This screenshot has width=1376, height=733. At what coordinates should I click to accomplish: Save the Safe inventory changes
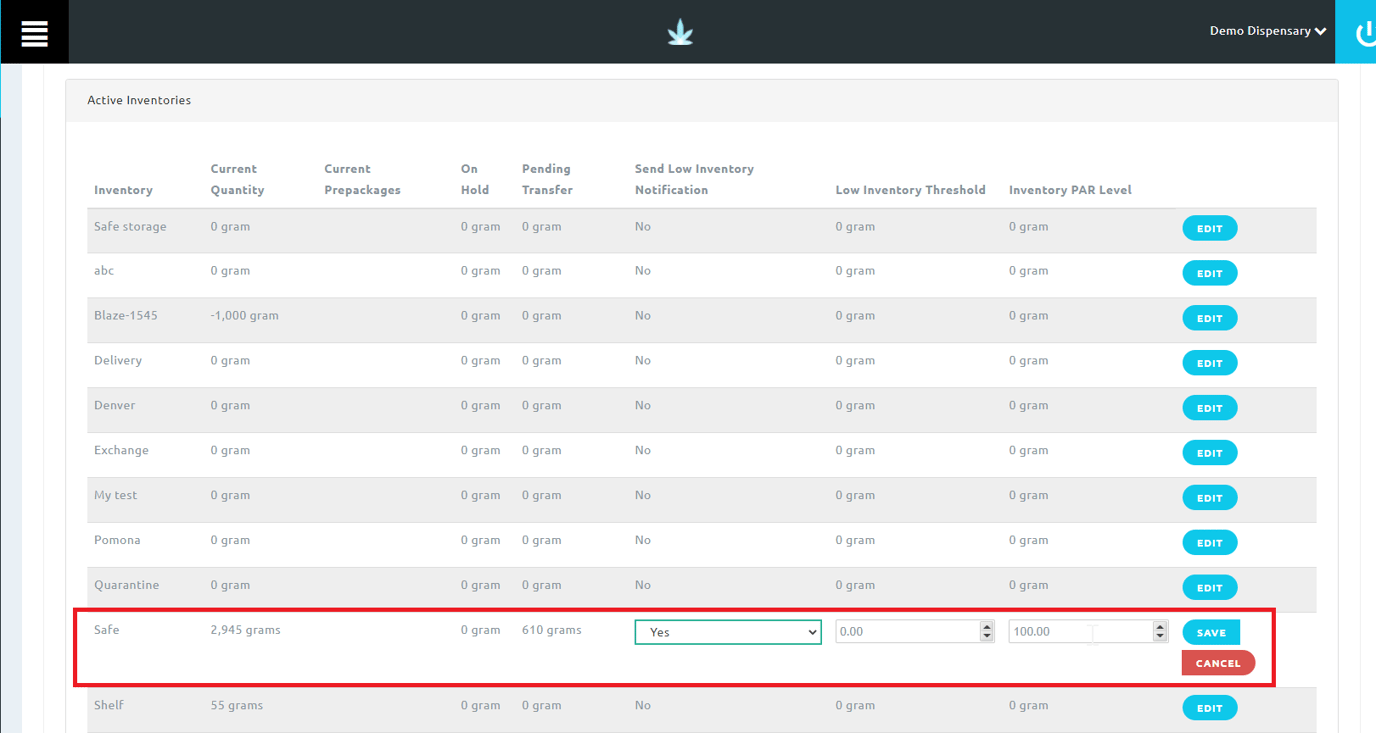(1210, 632)
